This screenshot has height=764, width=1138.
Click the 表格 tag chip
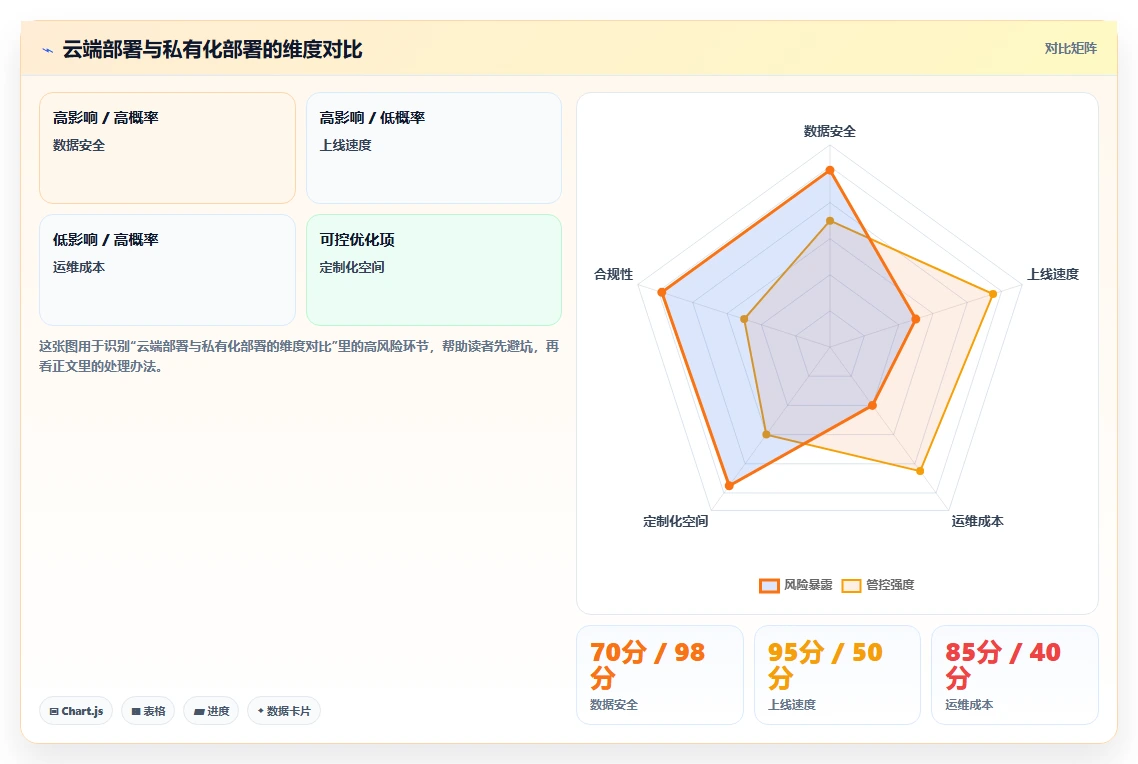[148, 711]
